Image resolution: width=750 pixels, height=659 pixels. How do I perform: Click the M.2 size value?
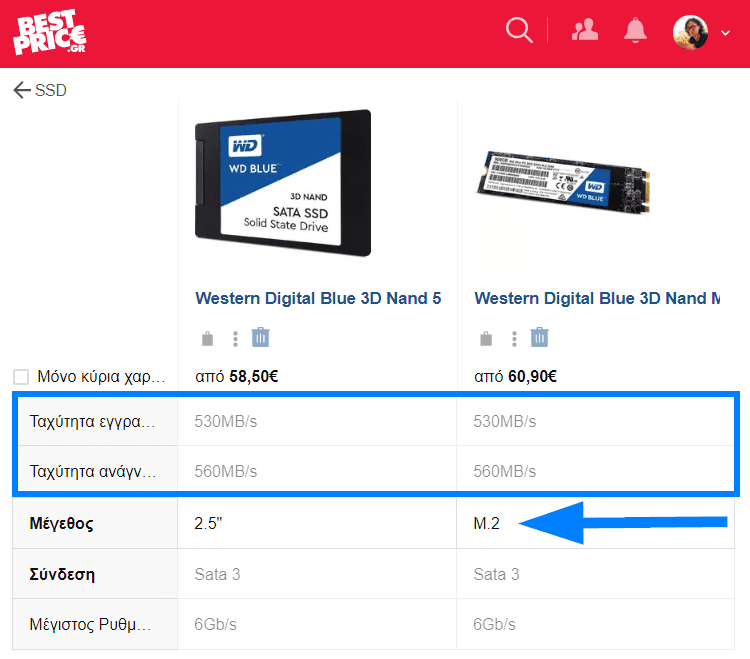486,523
